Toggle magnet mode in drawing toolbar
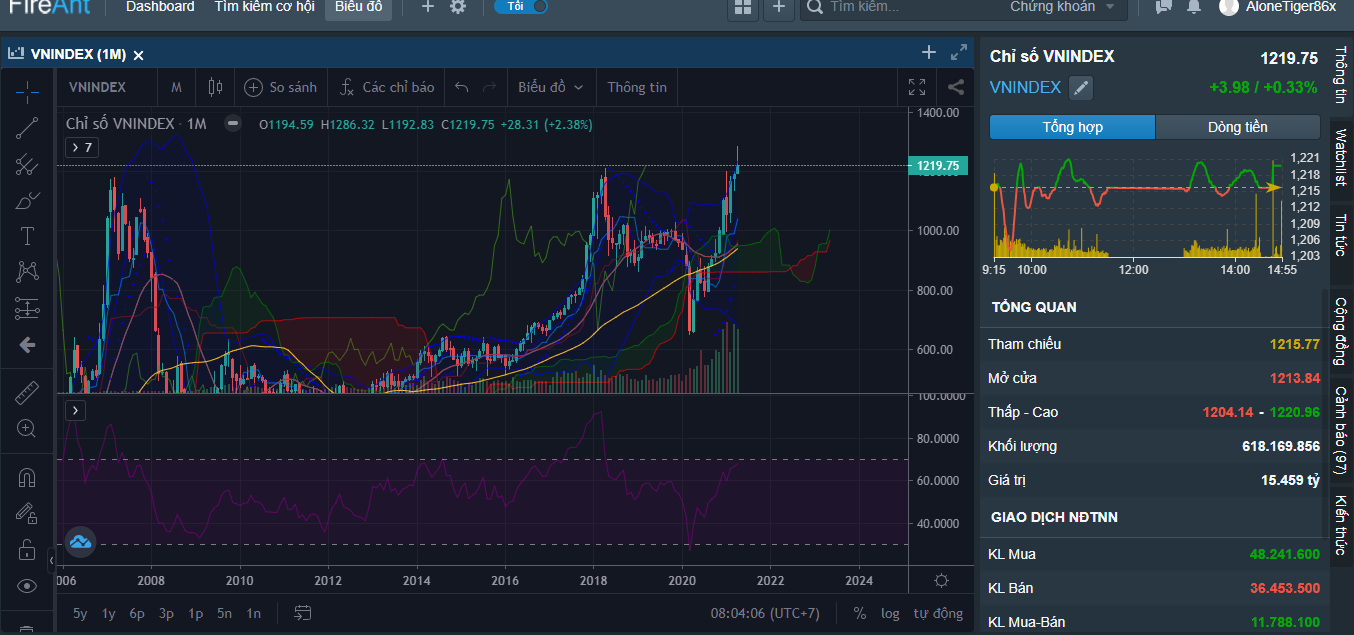The width and height of the screenshot is (1354, 635). click(x=27, y=478)
